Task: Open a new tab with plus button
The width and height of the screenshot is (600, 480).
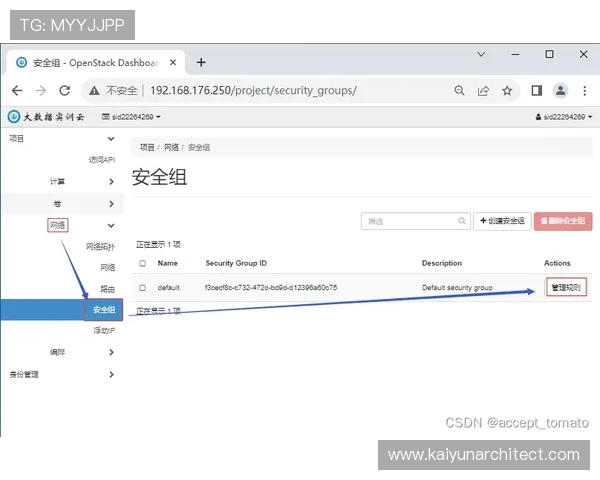Action: click(x=201, y=62)
